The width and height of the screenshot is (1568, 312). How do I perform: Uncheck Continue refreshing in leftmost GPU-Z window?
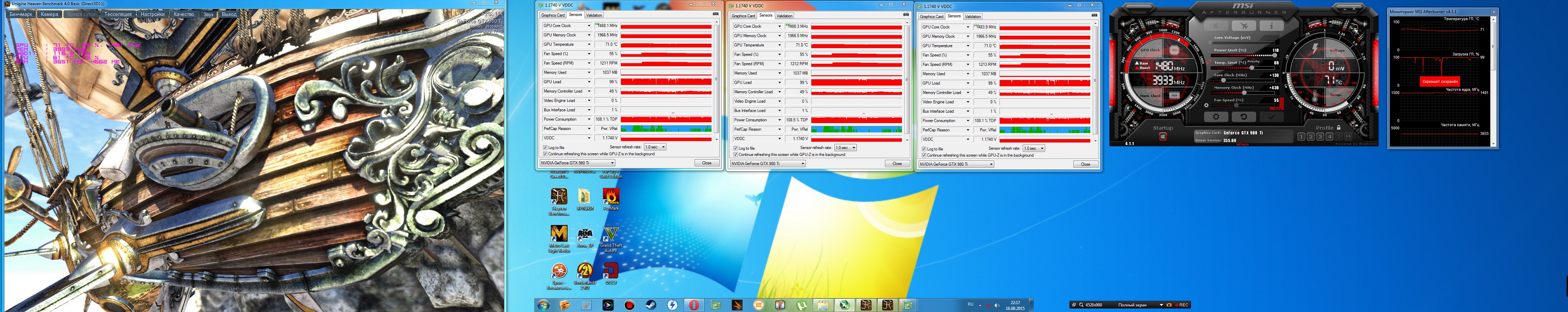(x=545, y=154)
